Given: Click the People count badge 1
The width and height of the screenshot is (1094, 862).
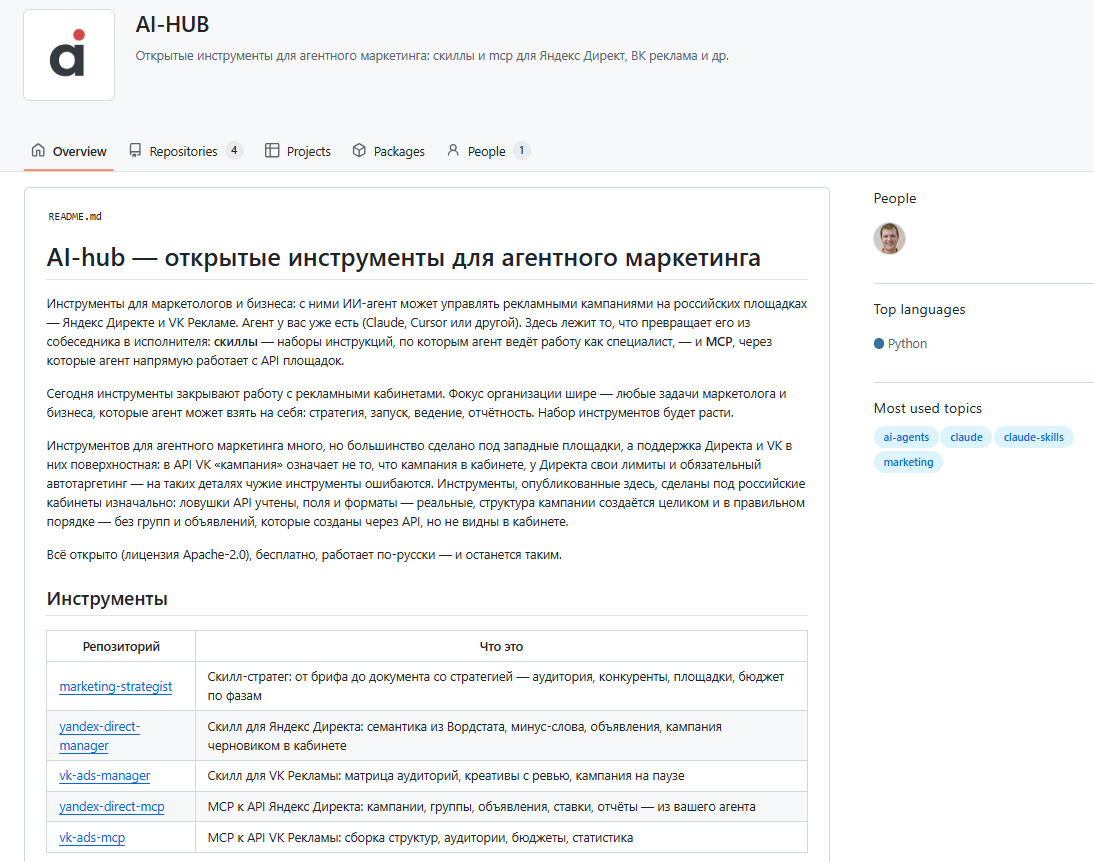Looking at the screenshot, I should click(521, 150).
